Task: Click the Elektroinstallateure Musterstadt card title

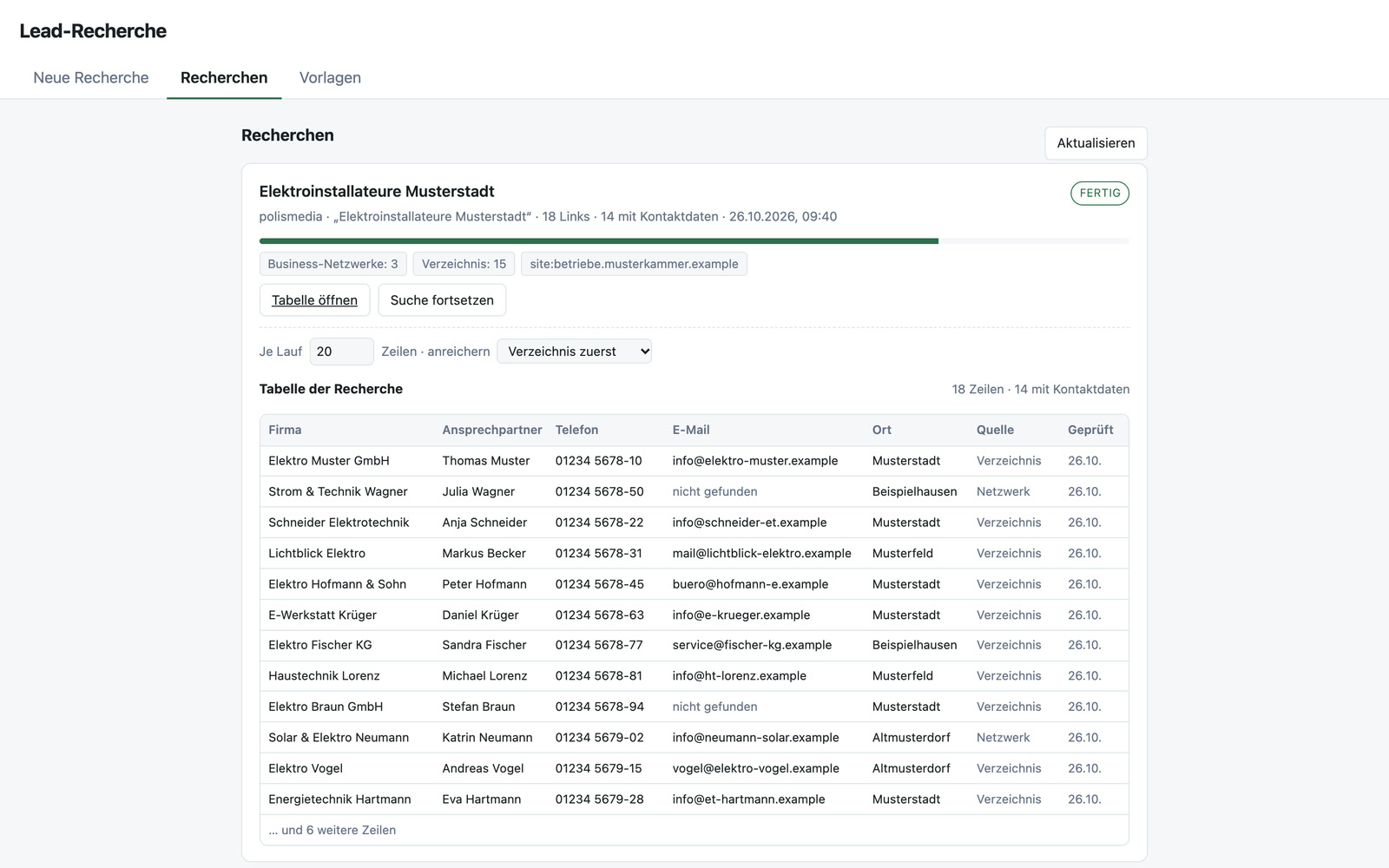Action: (377, 192)
